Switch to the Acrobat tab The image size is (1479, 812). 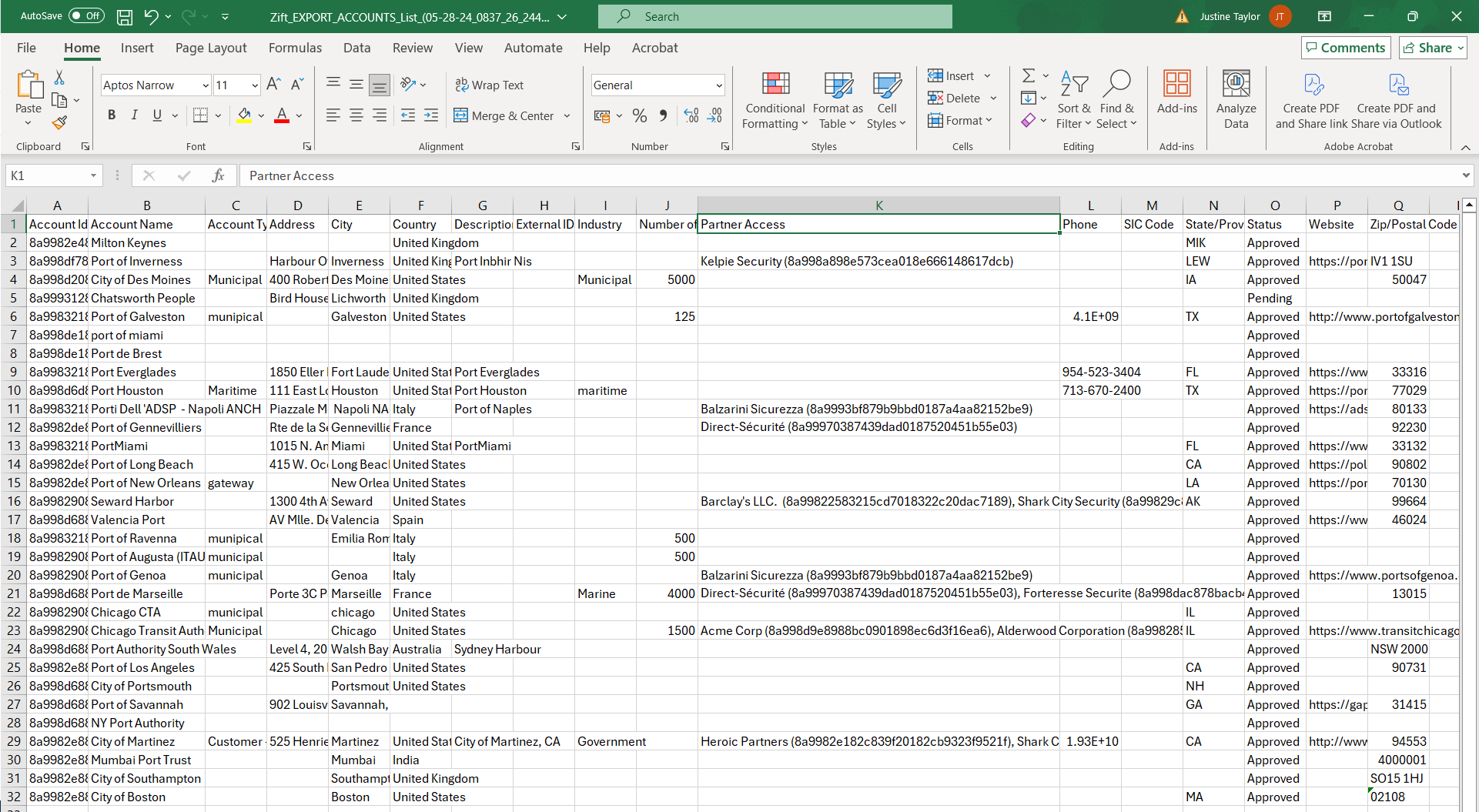click(654, 48)
